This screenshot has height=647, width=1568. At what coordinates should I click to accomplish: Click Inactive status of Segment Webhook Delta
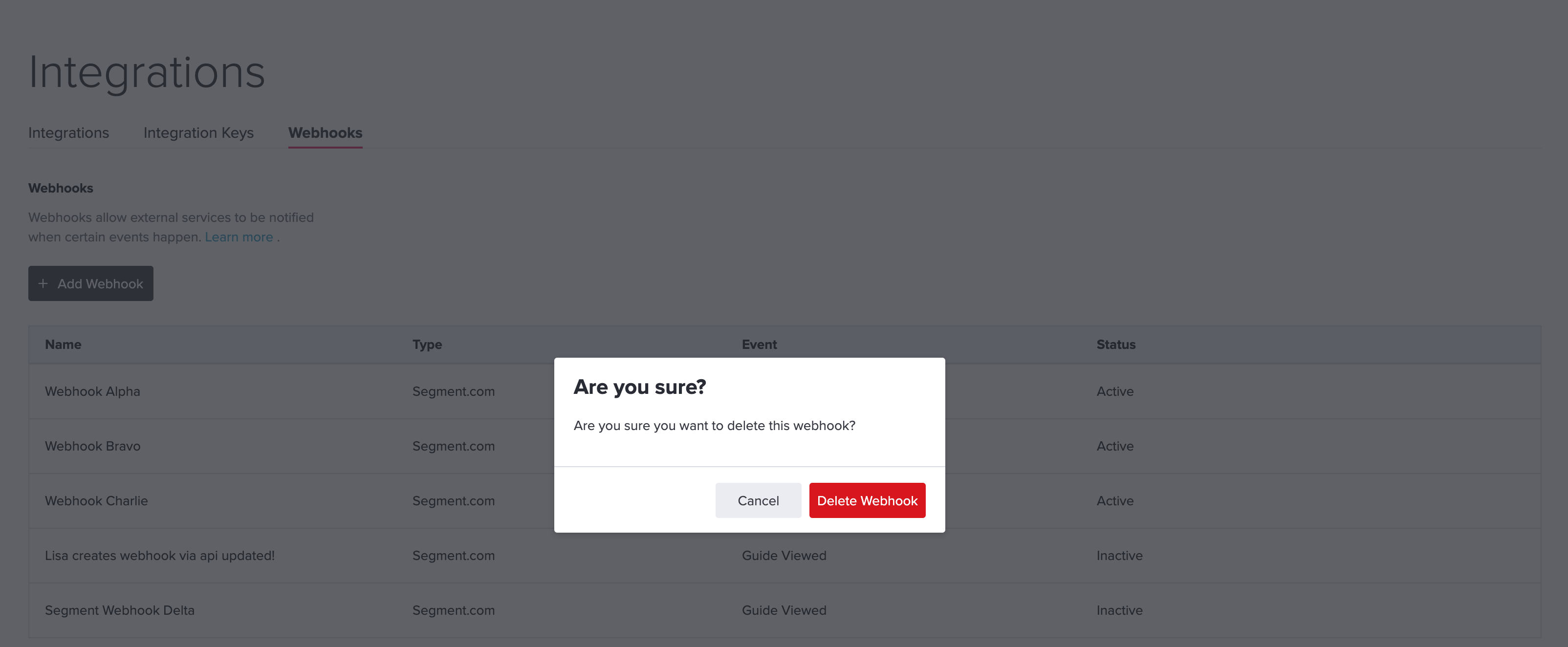[1119, 610]
